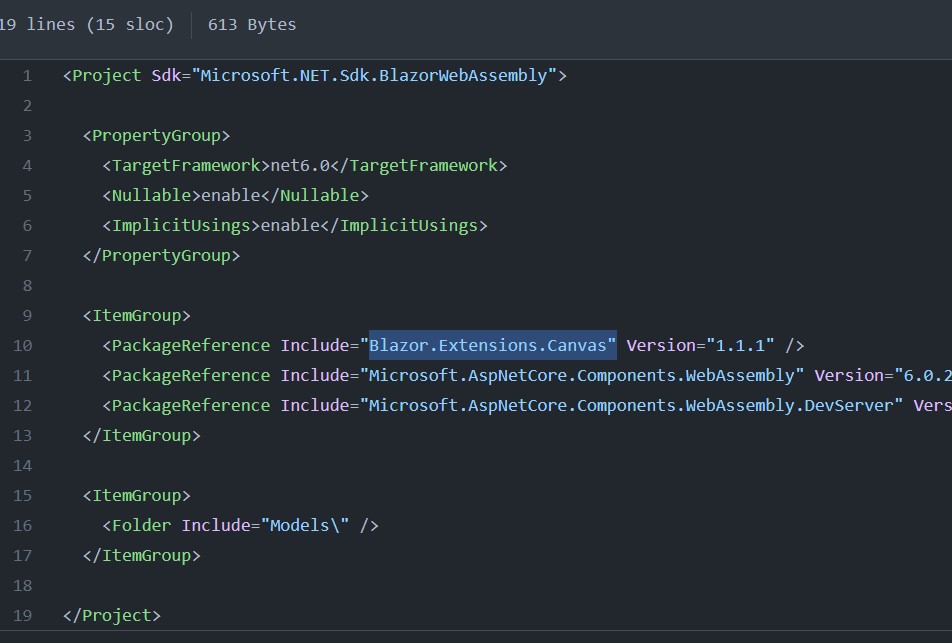Click Microsoft.AspNetCore.Components.WebAssembly package name on line 11

(582, 376)
